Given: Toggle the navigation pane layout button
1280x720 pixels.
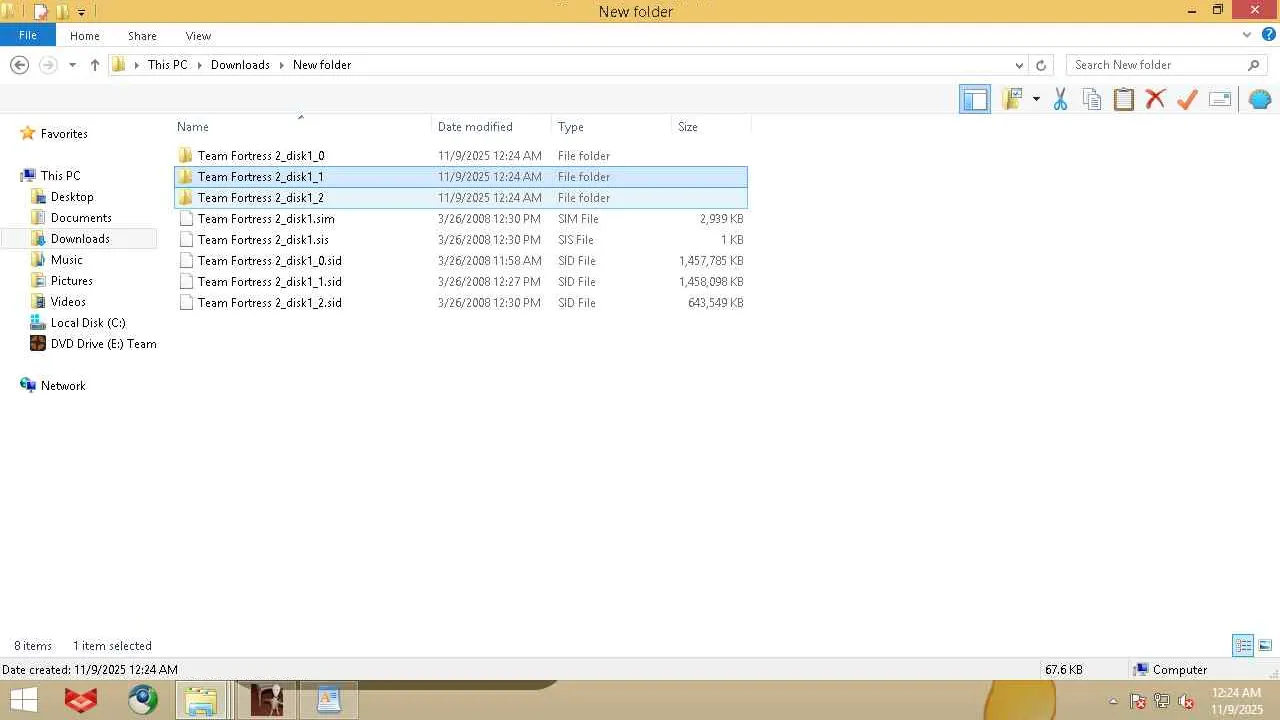Looking at the screenshot, I should pyautogui.click(x=975, y=99).
